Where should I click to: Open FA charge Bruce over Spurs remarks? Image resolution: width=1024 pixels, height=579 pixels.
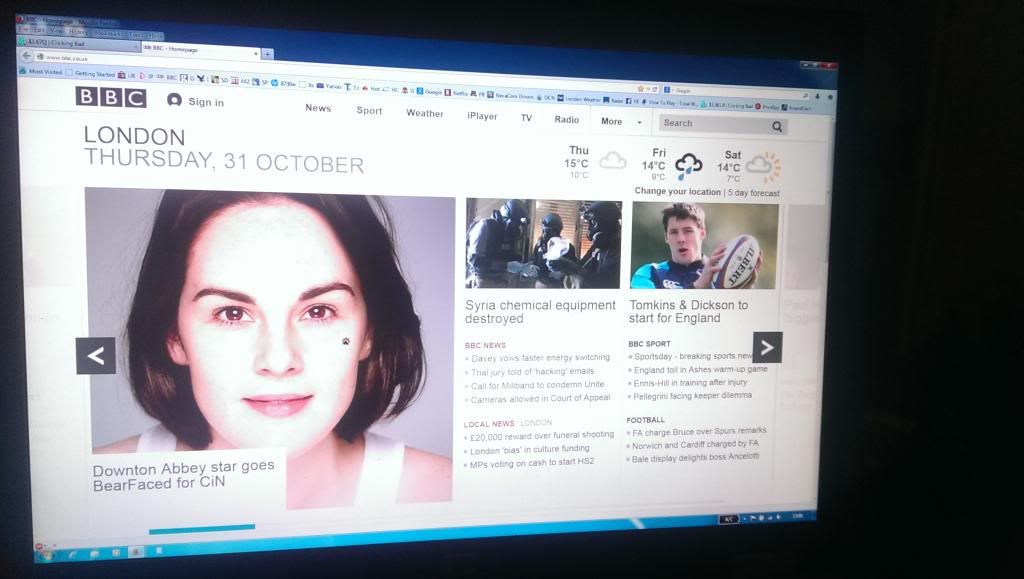click(699, 431)
